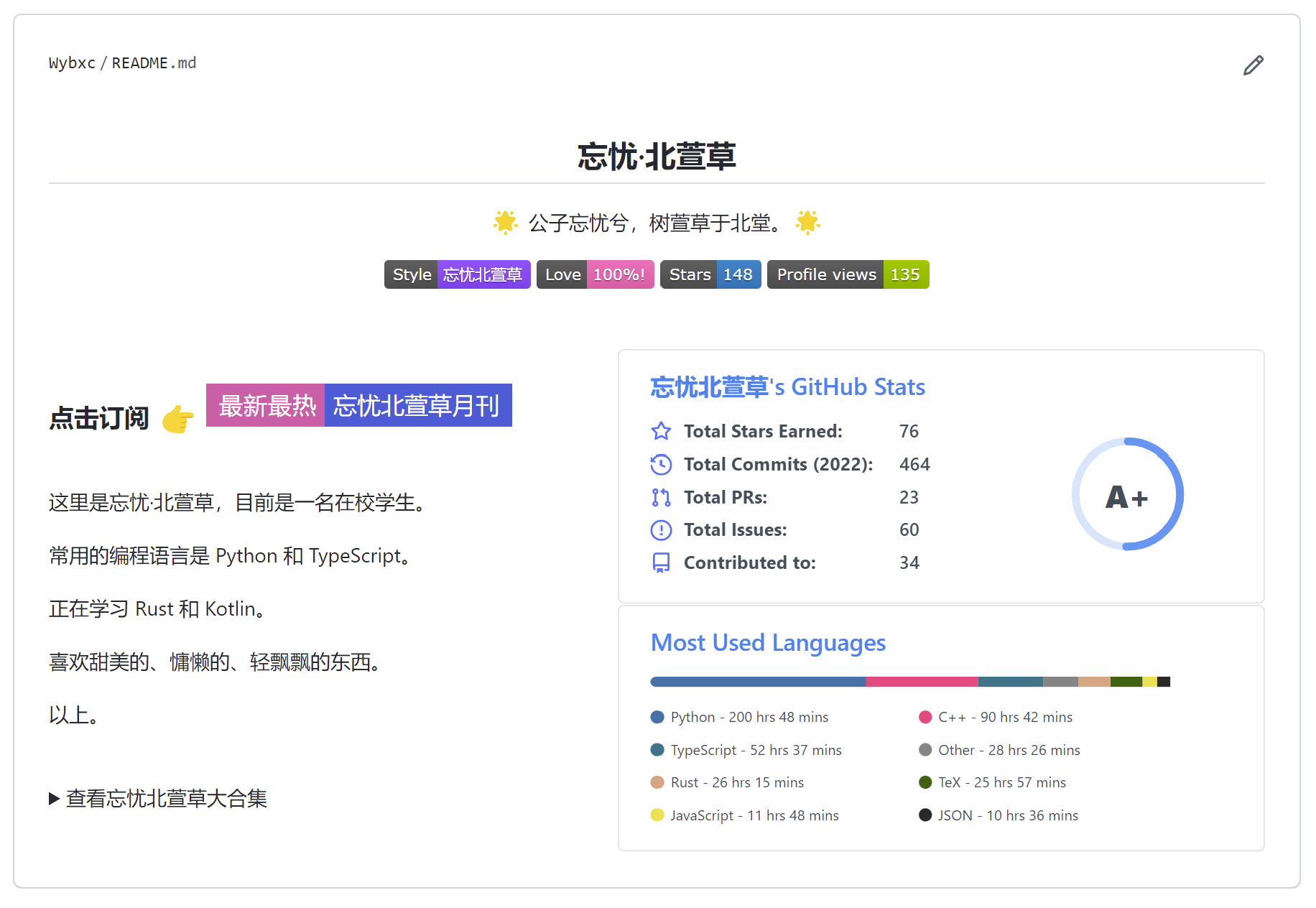Image resolution: width=1316 pixels, height=908 pixels.
Task: Select the TypeScript language legend entry
Action: coord(747,750)
